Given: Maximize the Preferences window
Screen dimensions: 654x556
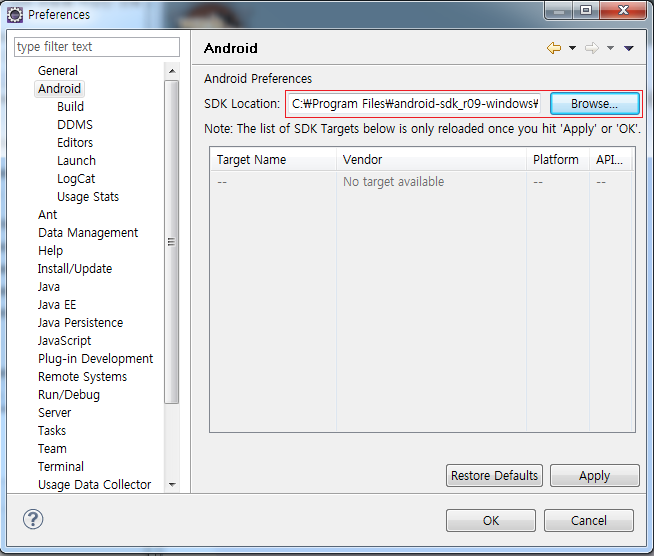Looking at the screenshot, I should 586,10.
